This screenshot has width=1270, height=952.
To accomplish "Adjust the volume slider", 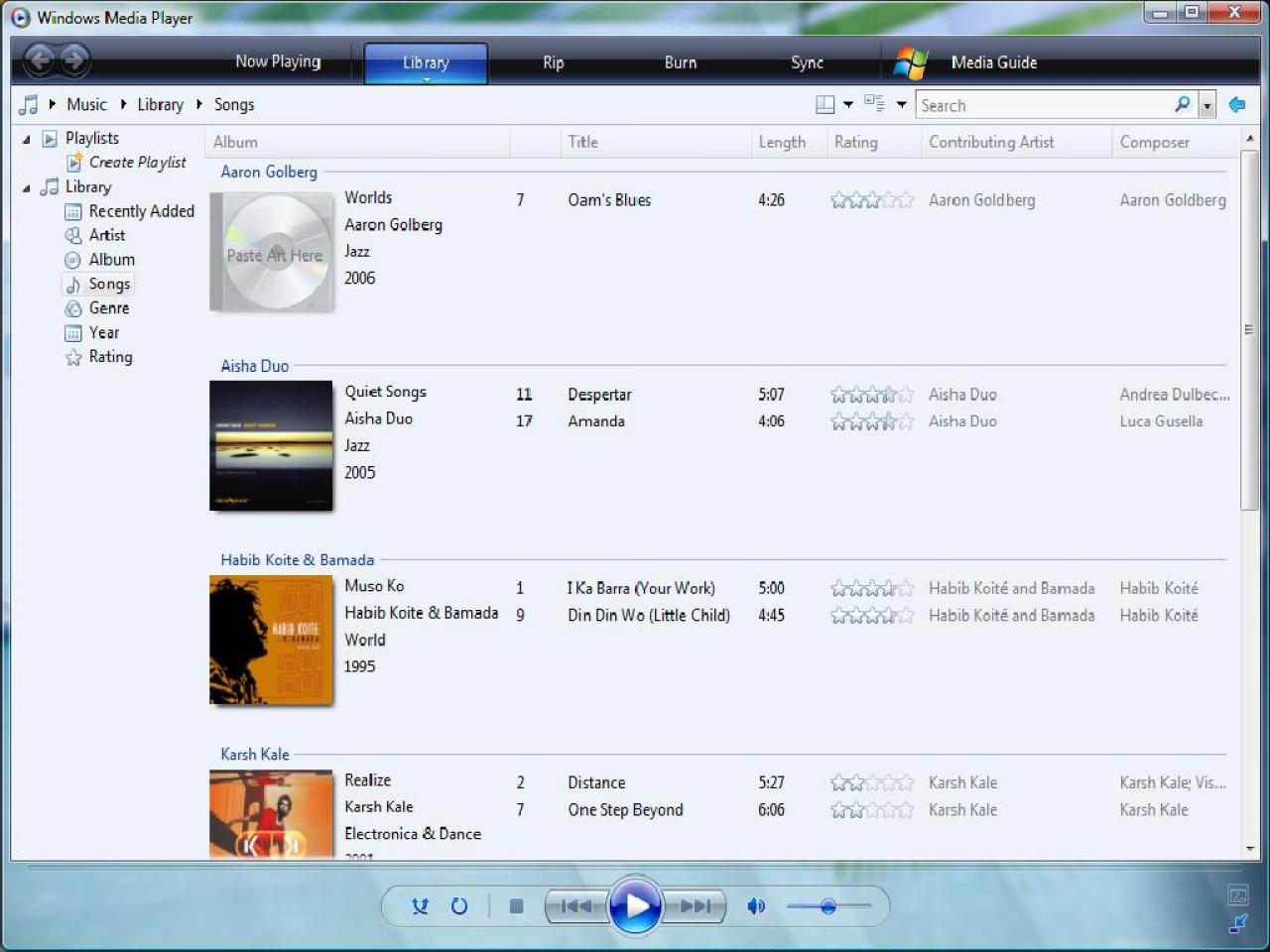I will pos(828,905).
